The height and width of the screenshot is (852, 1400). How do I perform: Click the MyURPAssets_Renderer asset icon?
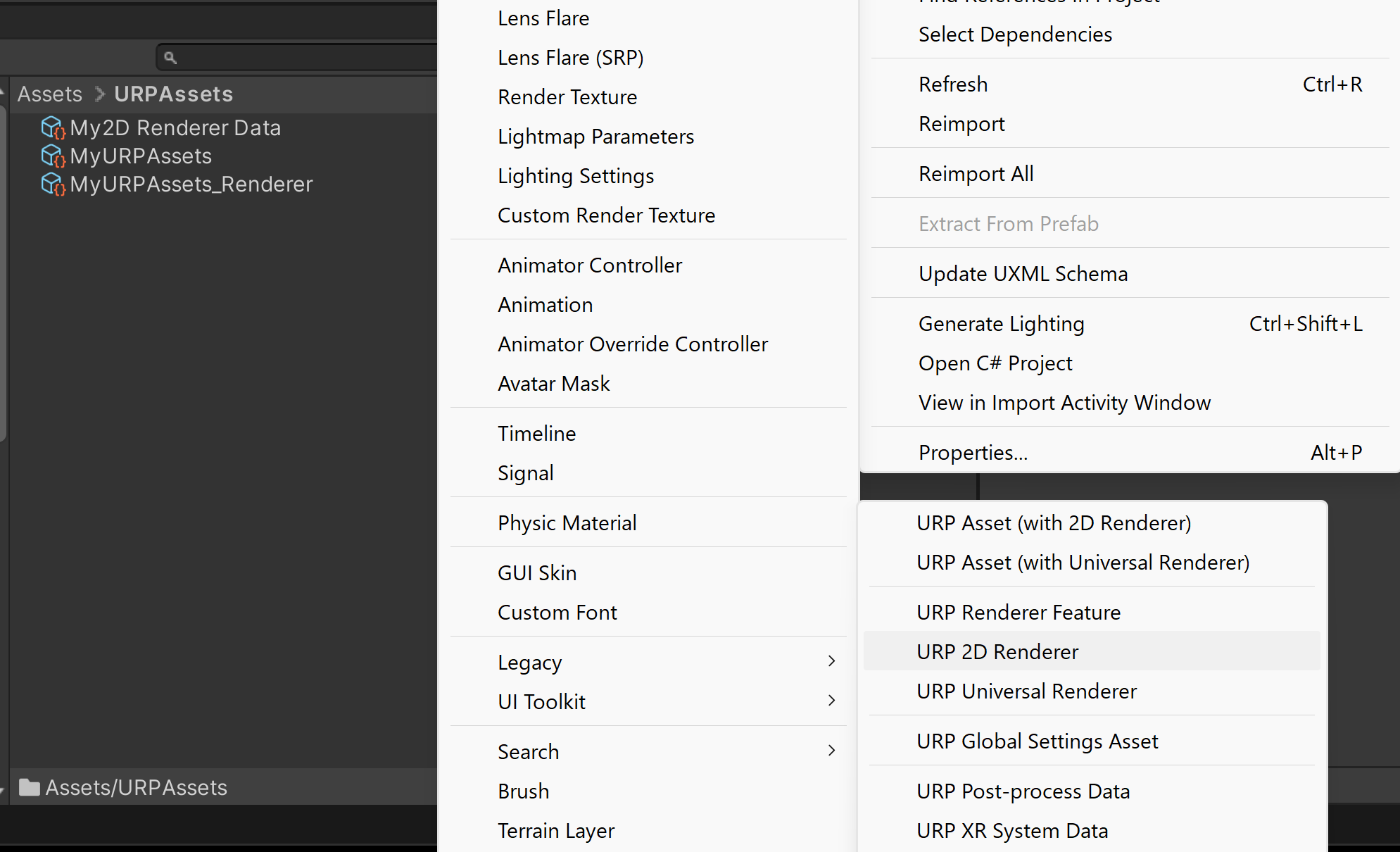pyautogui.click(x=53, y=184)
